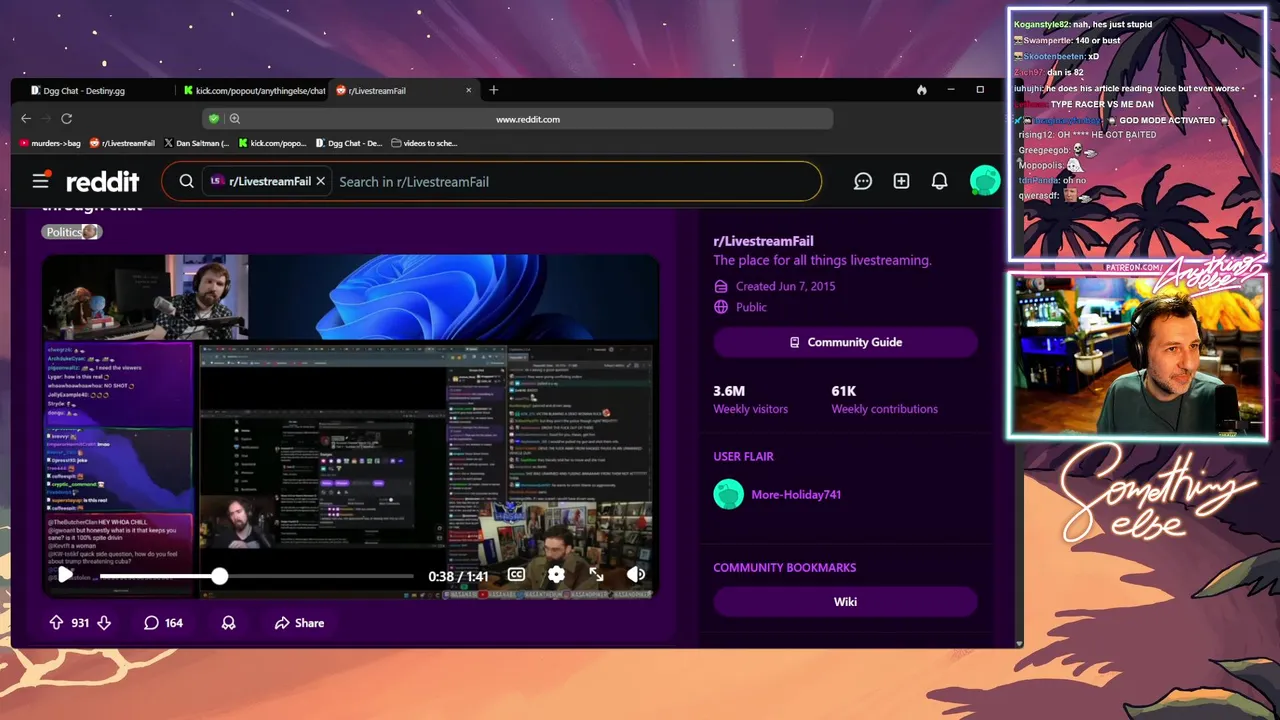This screenshot has height=720, width=1280.
Task: Give an award to the post
Action: (x=228, y=622)
